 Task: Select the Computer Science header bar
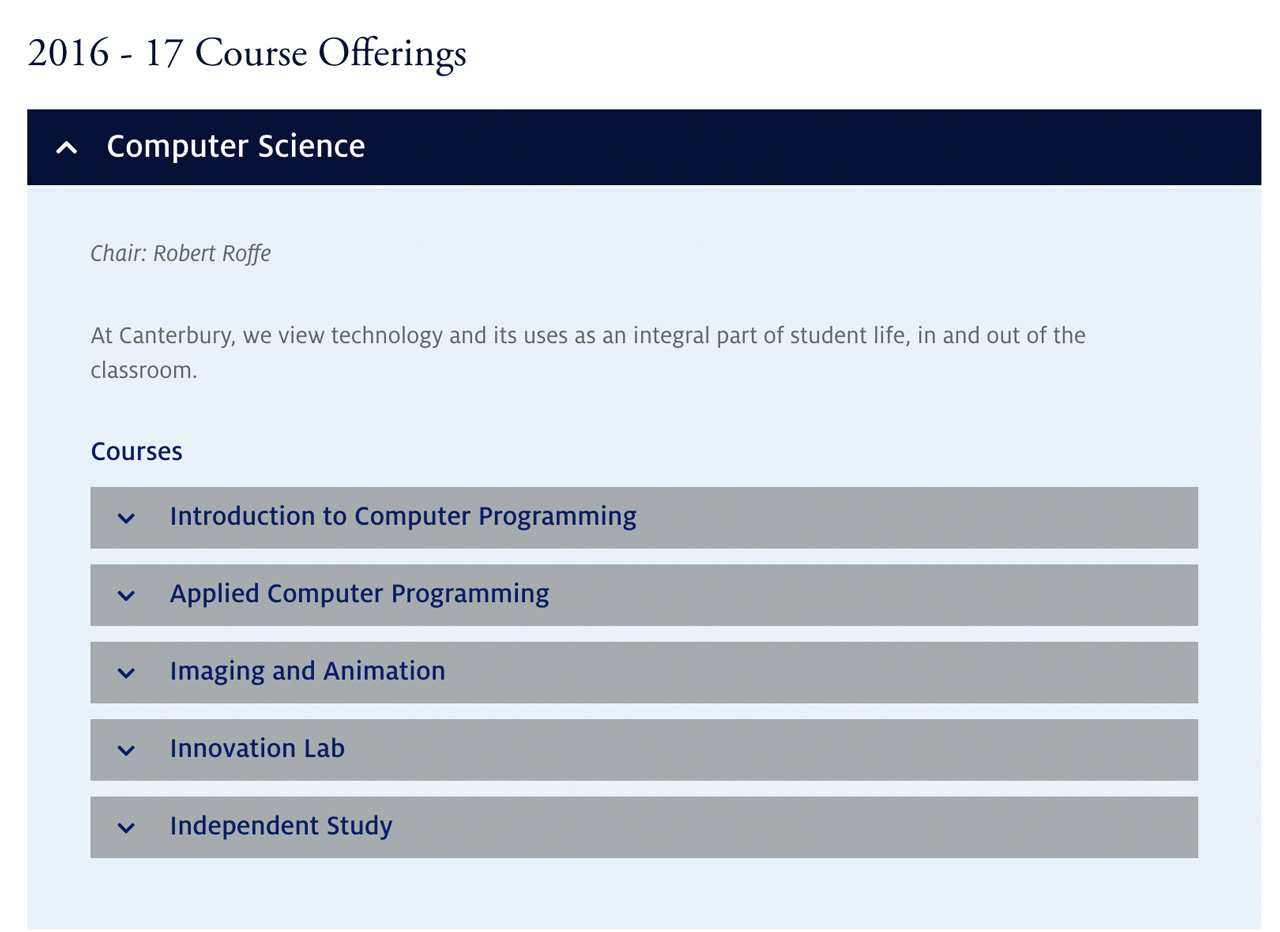point(640,147)
